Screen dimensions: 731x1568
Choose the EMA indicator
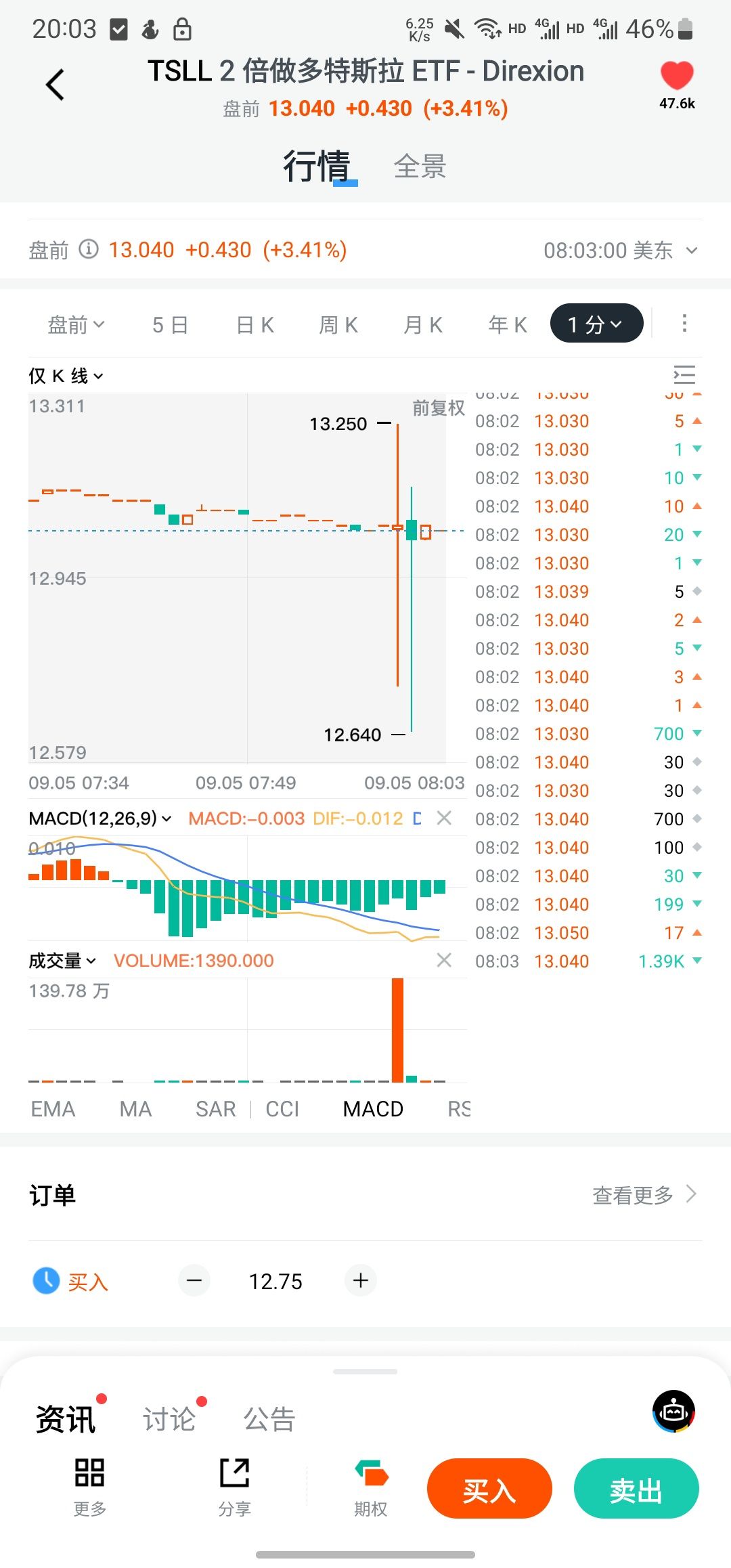click(53, 1109)
